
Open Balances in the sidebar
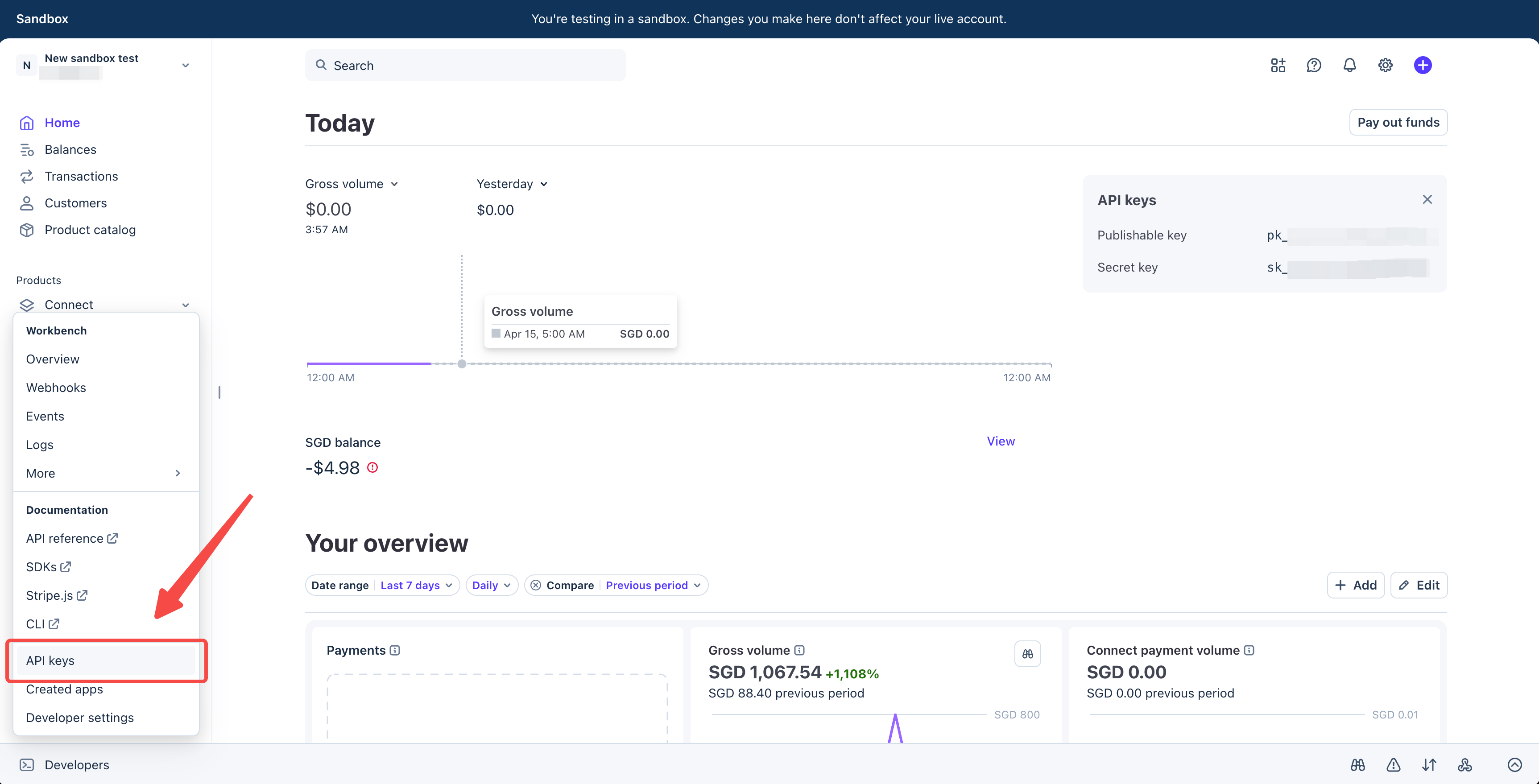point(70,149)
